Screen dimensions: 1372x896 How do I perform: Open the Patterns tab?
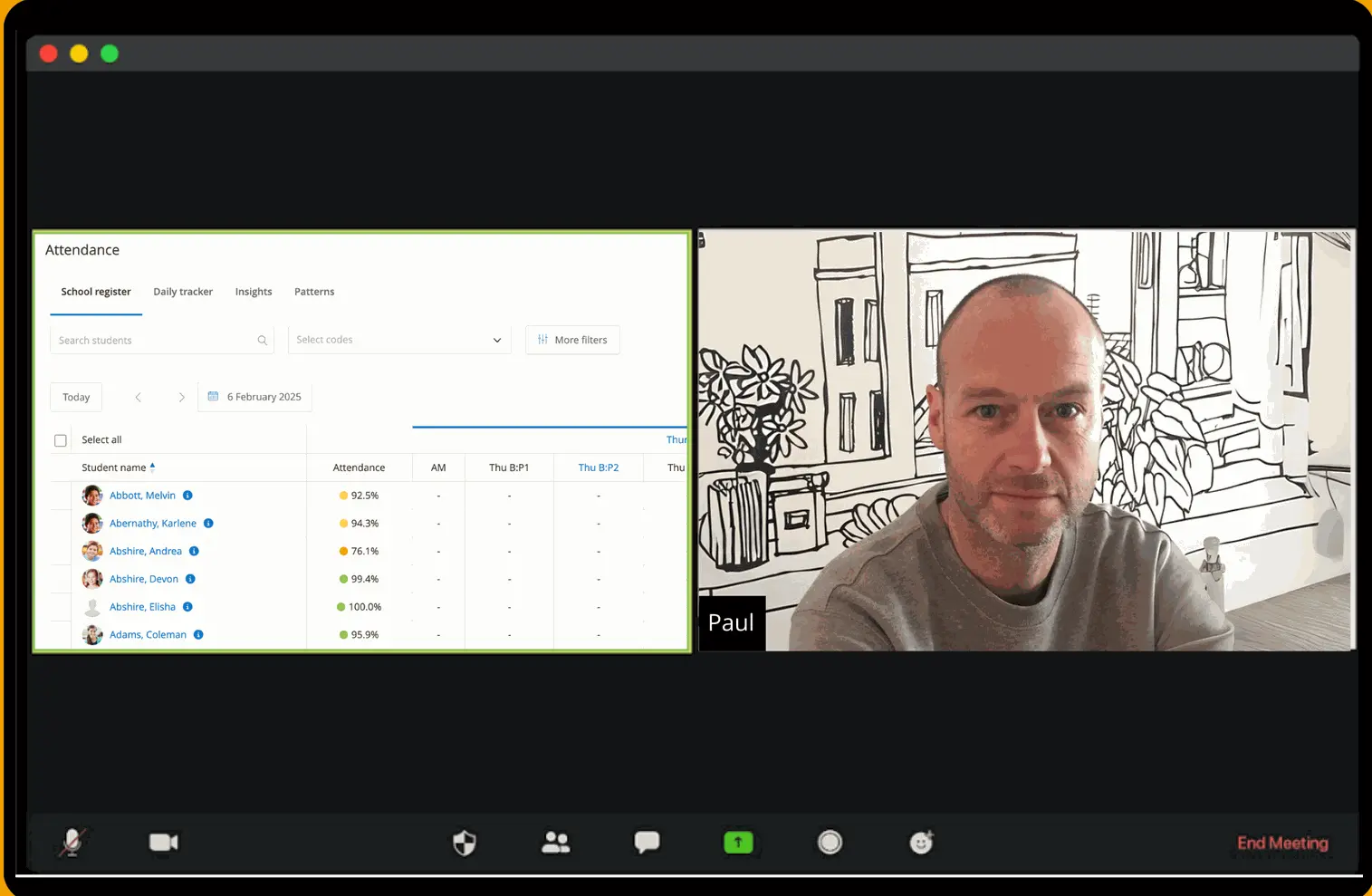click(314, 292)
